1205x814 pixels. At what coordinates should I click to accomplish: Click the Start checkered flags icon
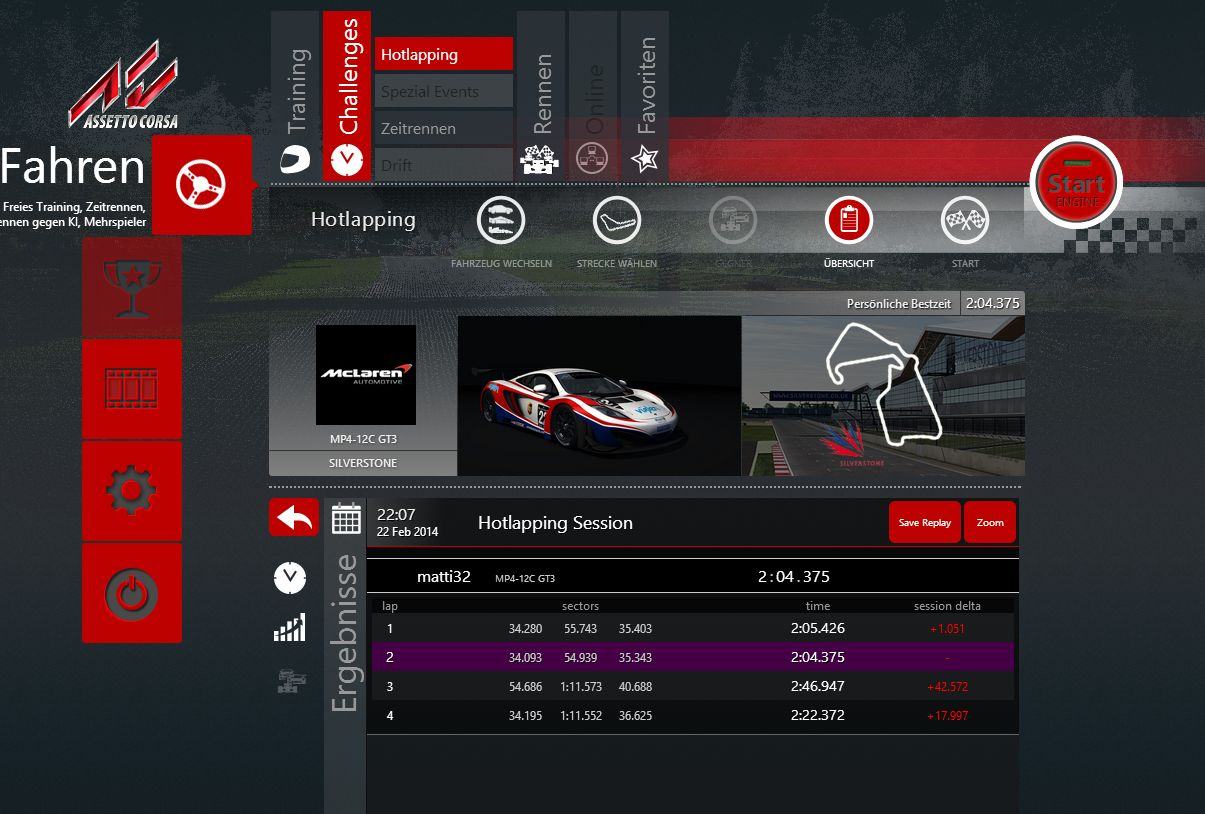[x=965, y=221]
